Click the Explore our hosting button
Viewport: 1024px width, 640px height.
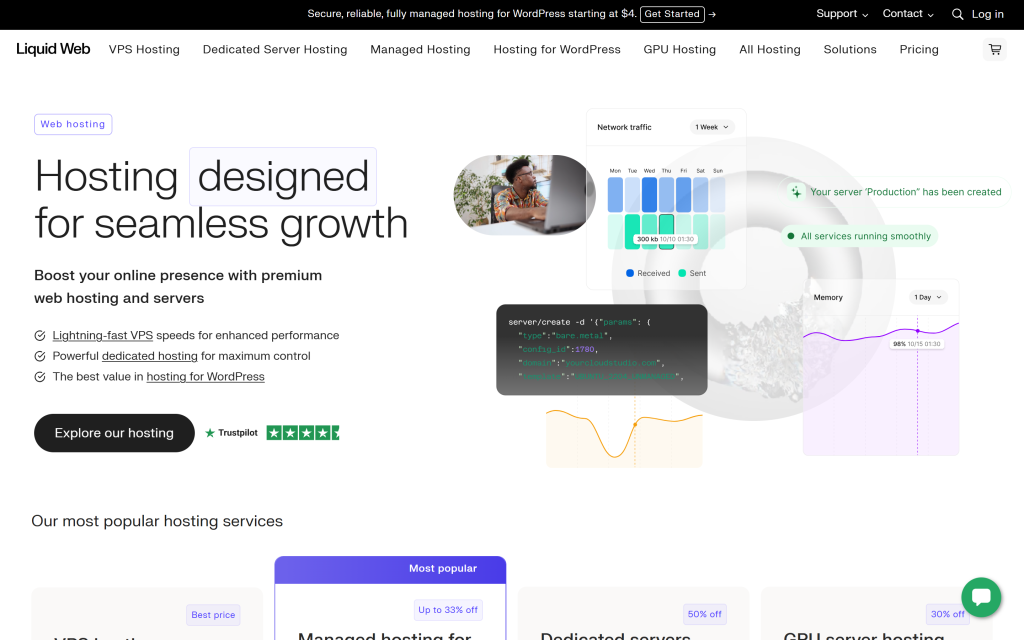click(x=114, y=433)
